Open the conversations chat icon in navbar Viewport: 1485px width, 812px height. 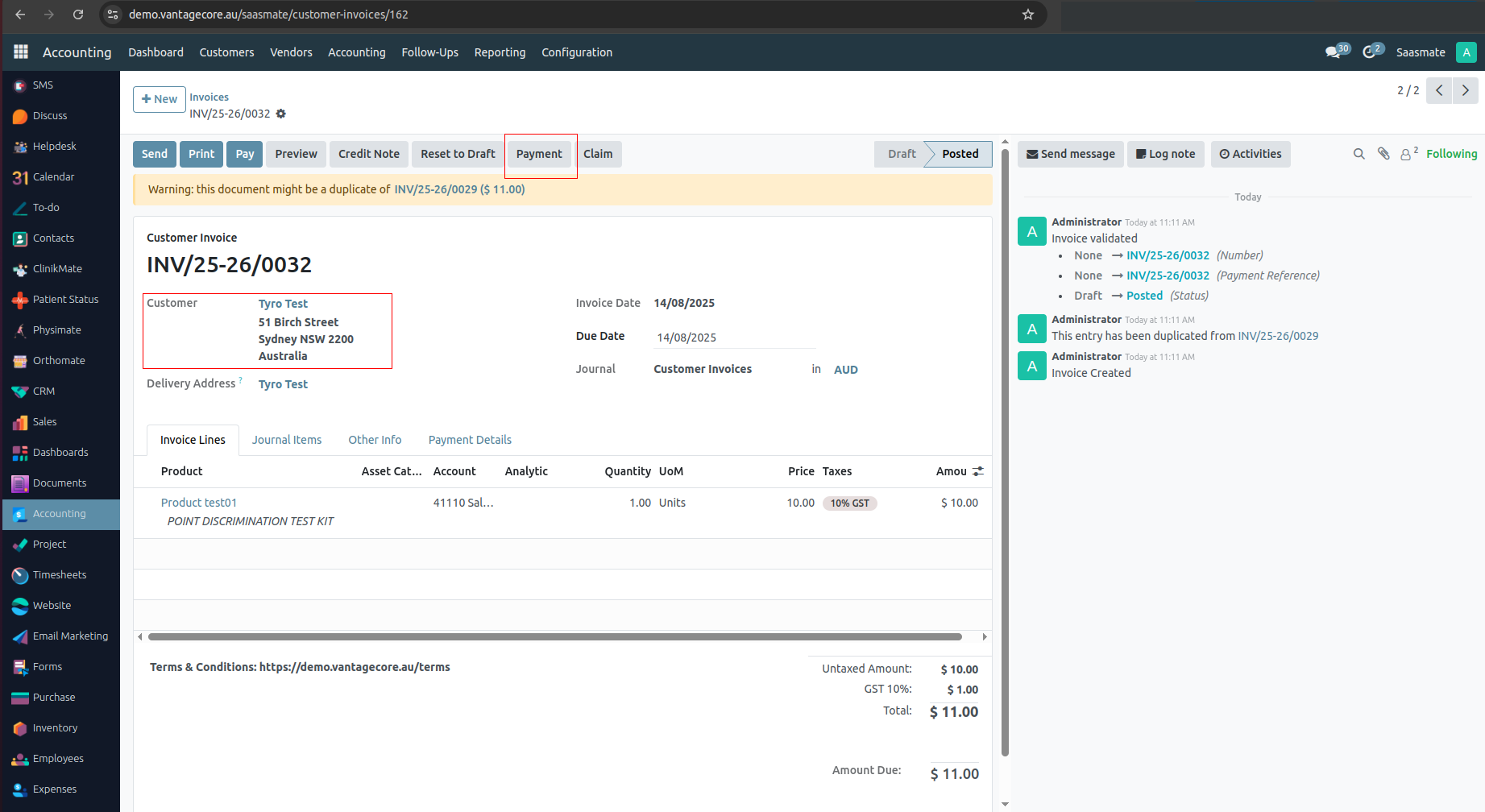point(1334,52)
